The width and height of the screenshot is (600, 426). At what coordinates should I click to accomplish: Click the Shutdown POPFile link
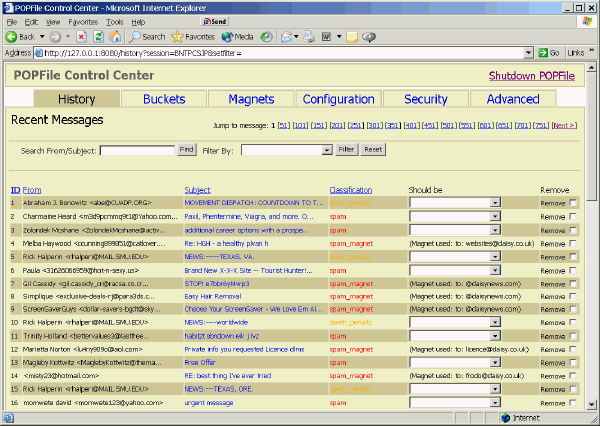point(532,75)
